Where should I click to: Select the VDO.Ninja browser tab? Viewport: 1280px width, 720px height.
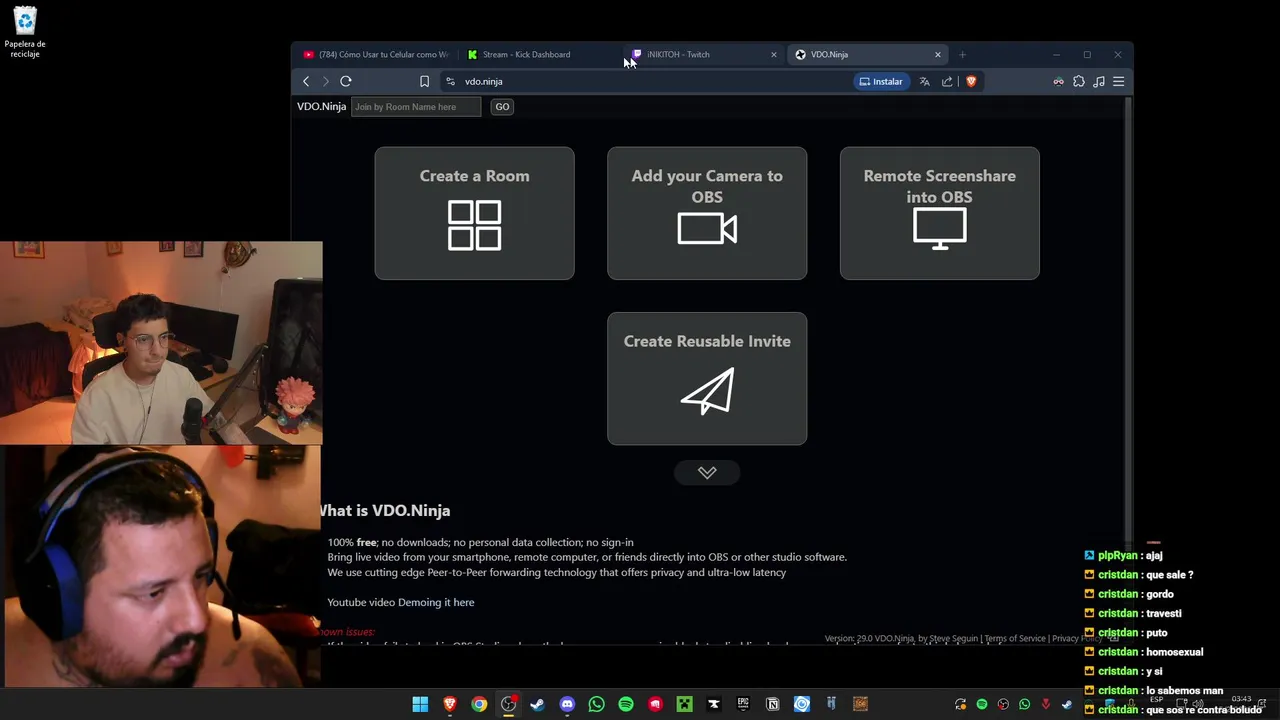click(866, 54)
